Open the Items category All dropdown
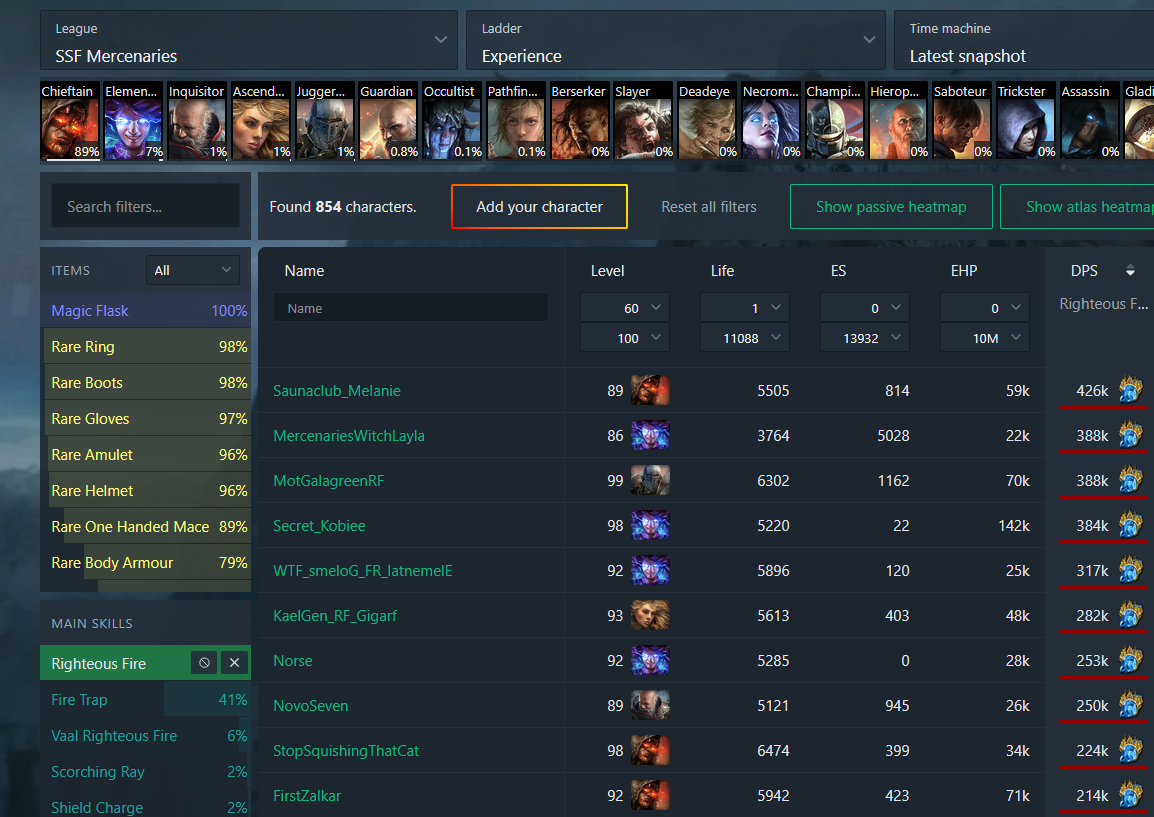This screenshot has width=1154, height=817. click(193, 270)
